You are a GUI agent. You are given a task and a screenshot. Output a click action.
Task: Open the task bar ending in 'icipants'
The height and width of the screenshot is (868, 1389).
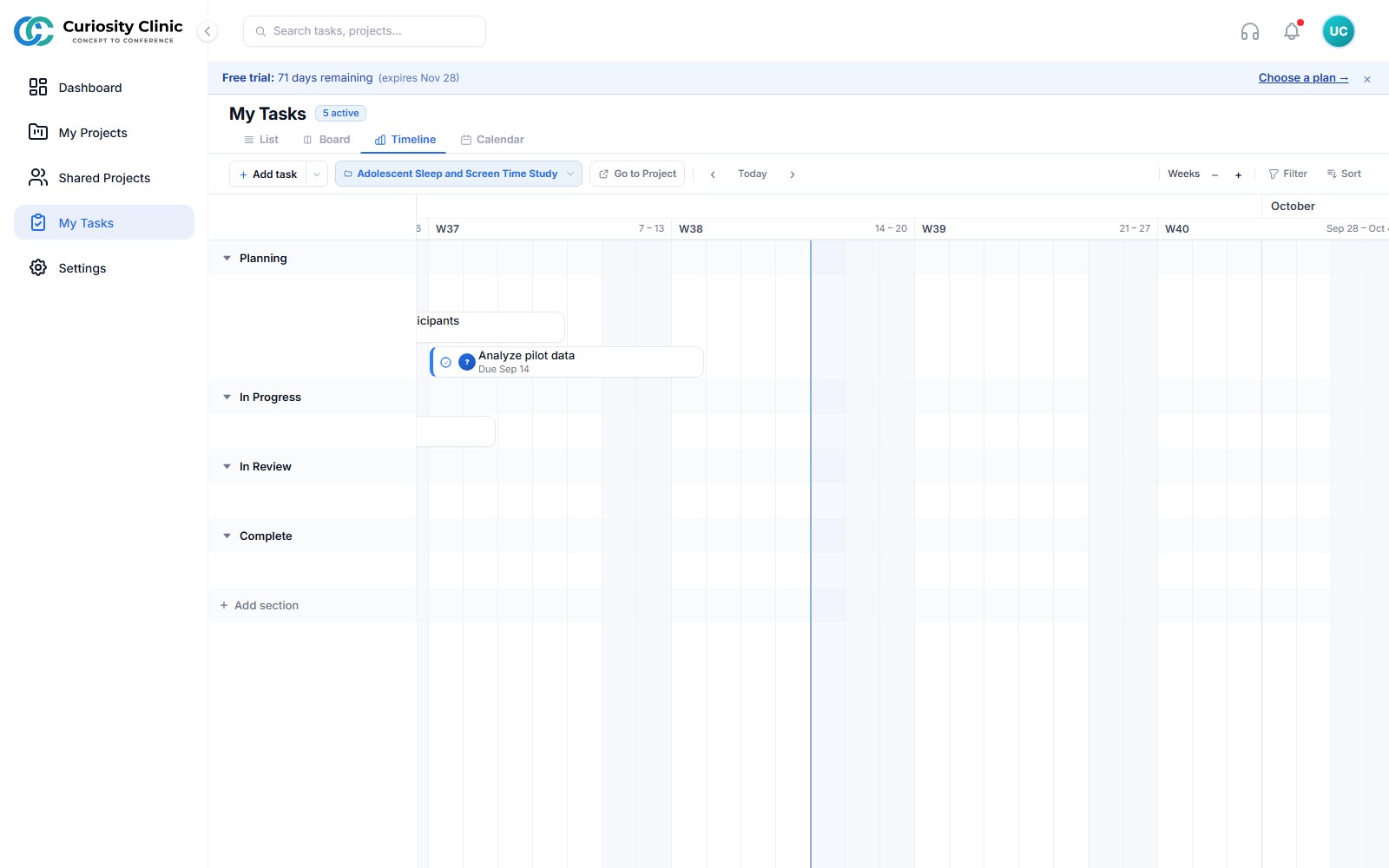click(490, 327)
